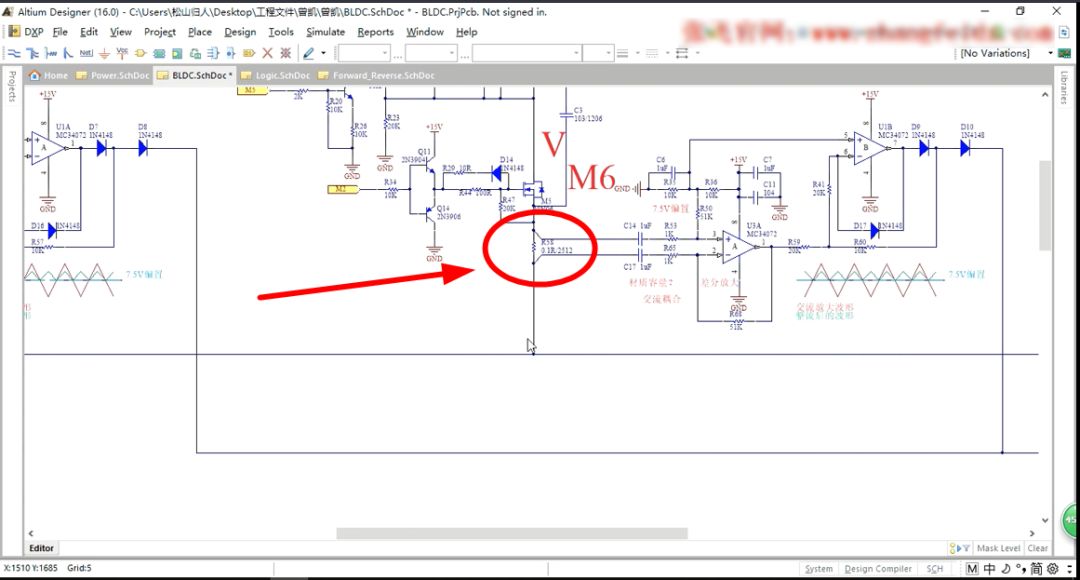
Task: Select the Place No ERC marker tool
Action: (267, 53)
